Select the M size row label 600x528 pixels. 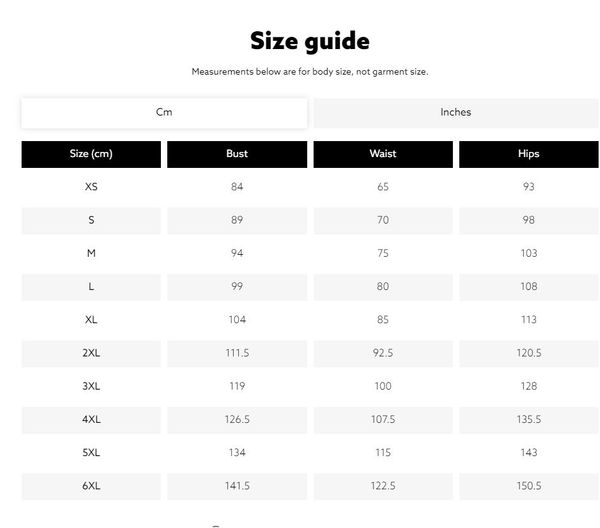pyautogui.click(x=91, y=254)
